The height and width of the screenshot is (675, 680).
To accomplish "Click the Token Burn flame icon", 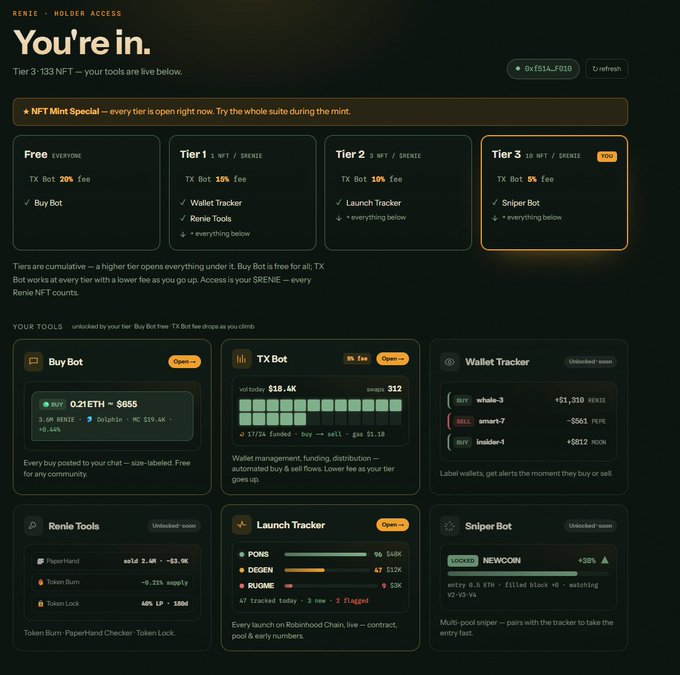I will point(40,582).
